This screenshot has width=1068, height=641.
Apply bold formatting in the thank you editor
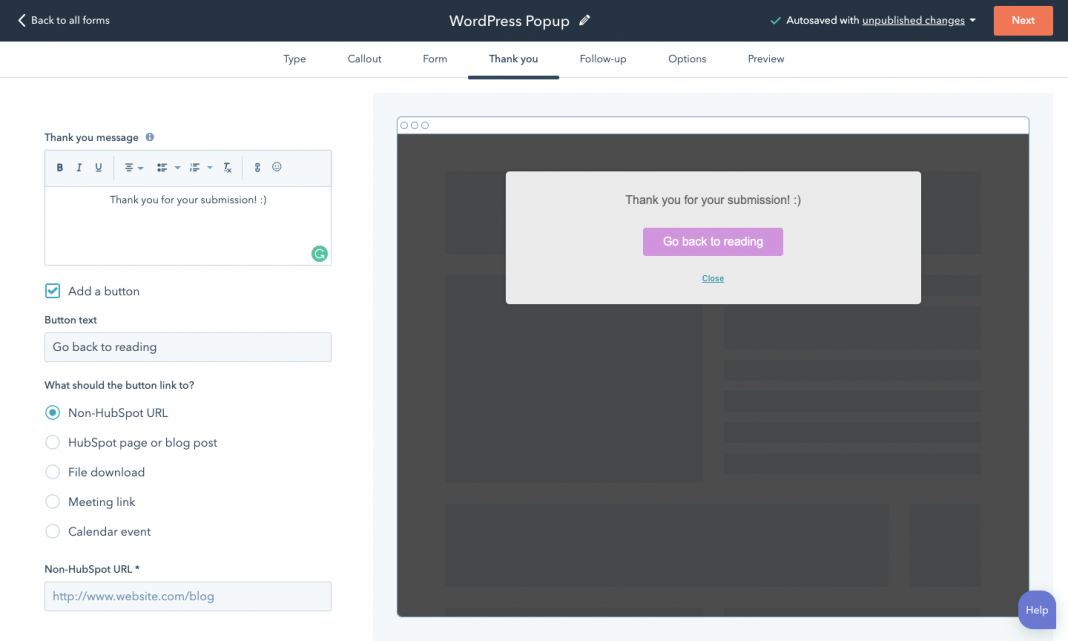[x=59, y=167]
